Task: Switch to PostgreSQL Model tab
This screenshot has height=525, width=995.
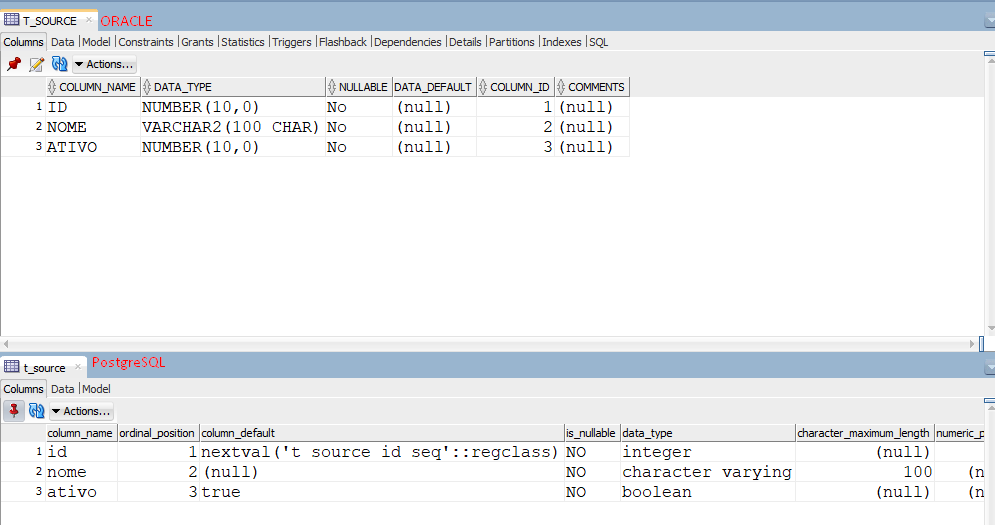Action: (x=96, y=389)
